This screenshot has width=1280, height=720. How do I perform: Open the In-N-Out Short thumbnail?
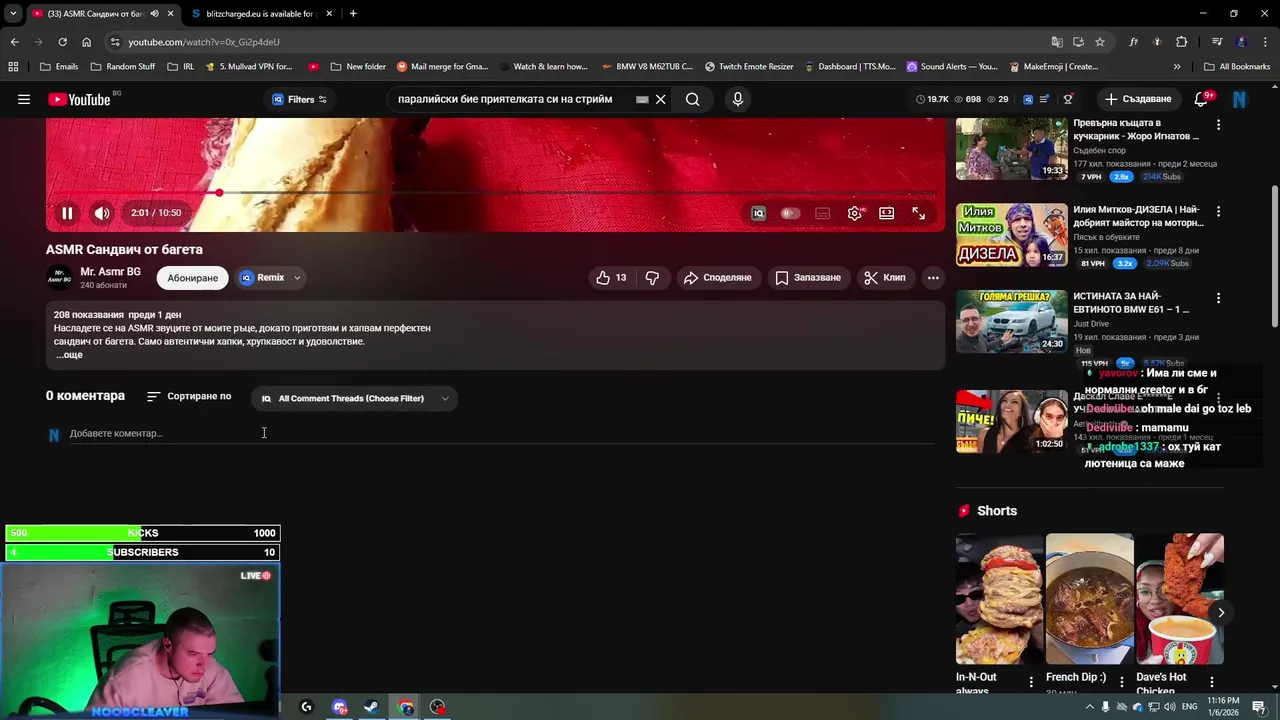(999, 599)
